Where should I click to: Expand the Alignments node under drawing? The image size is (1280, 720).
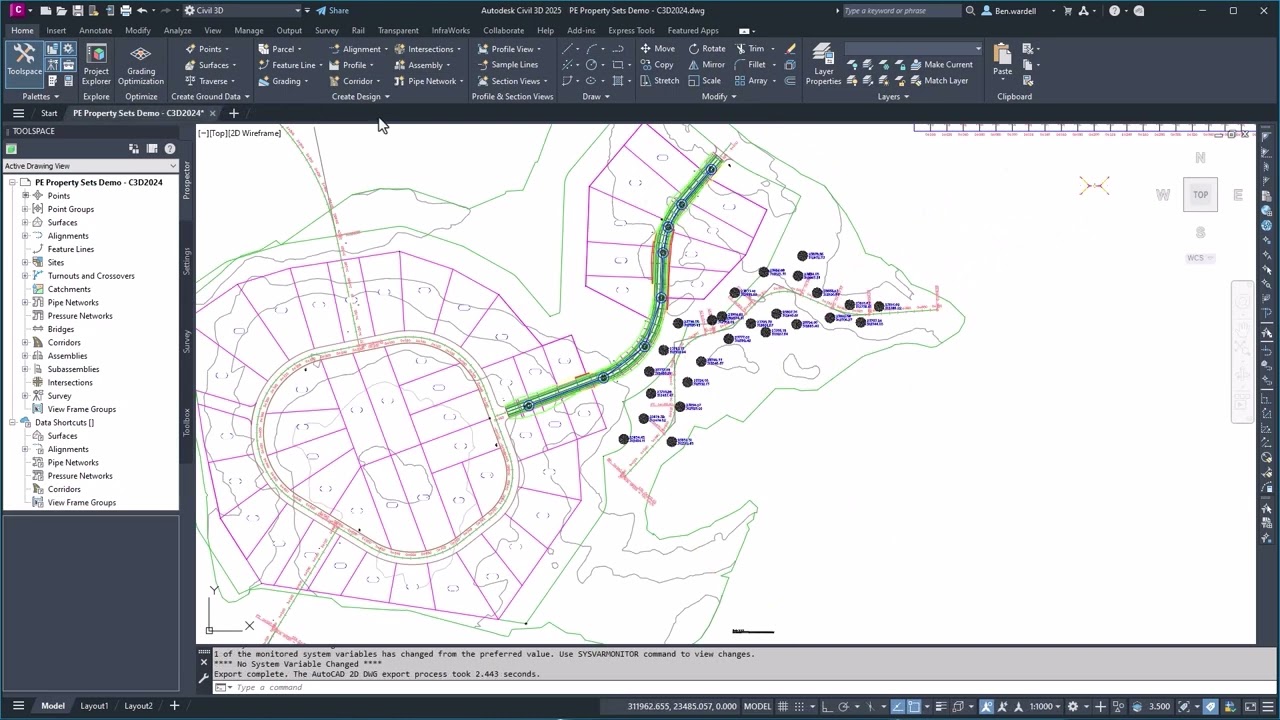25,236
